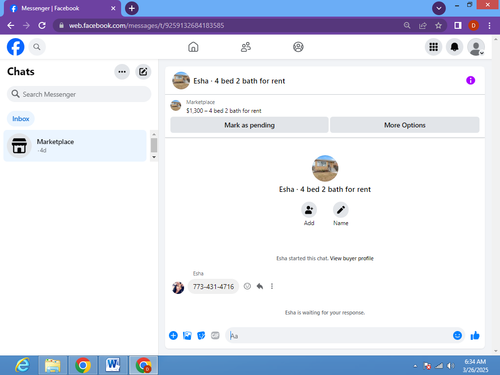500x375 pixels.
Task: Open View buyer profile link
Action: pyautogui.click(x=352, y=258)
